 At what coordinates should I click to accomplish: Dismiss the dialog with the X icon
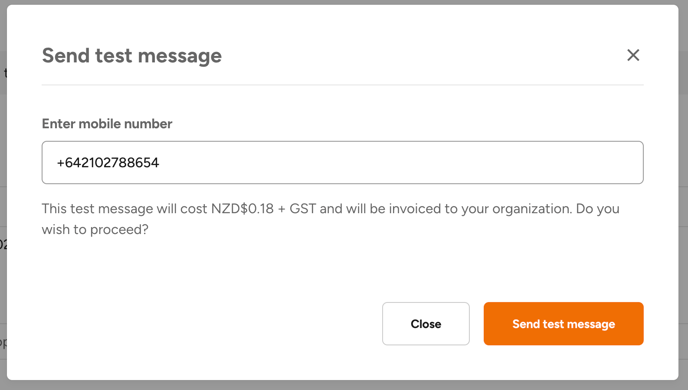click(633, 55)
